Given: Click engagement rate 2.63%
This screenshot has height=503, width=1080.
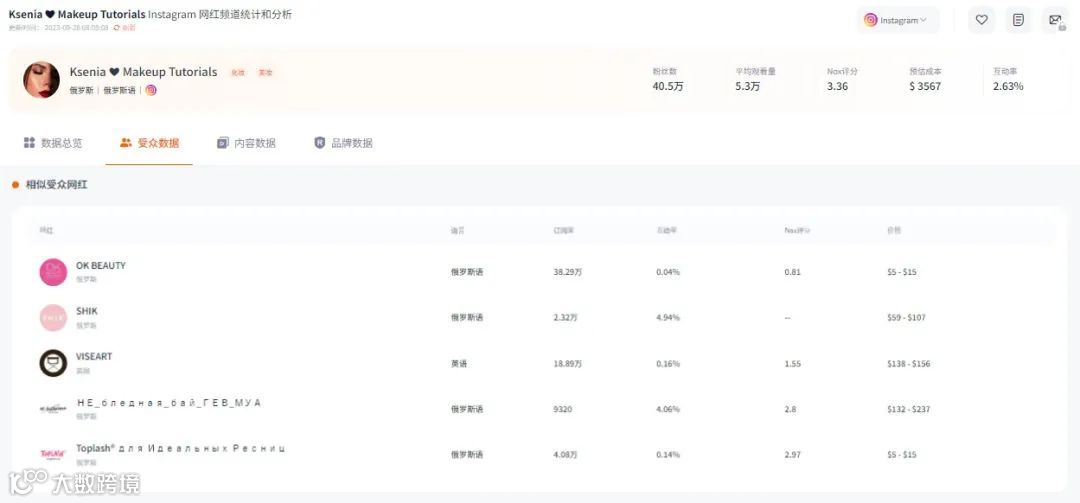Looking at the screenshot, I should pos(1008,86).
